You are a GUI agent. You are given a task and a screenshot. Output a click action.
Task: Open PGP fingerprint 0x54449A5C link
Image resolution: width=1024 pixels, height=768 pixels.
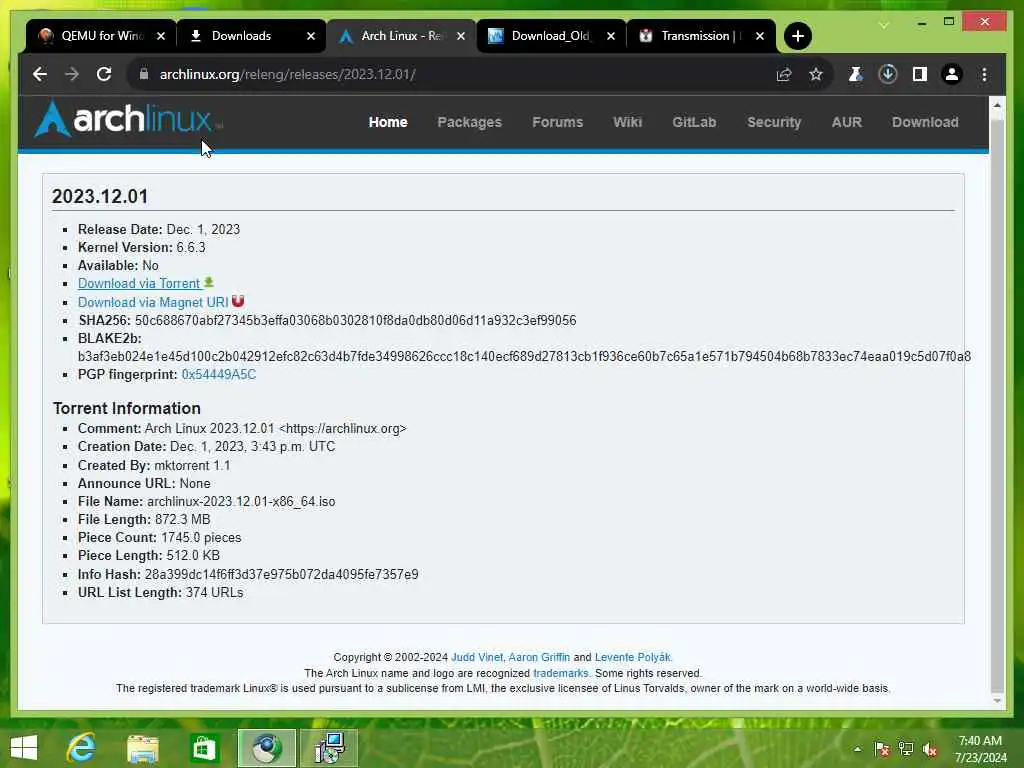pos(219,374)
